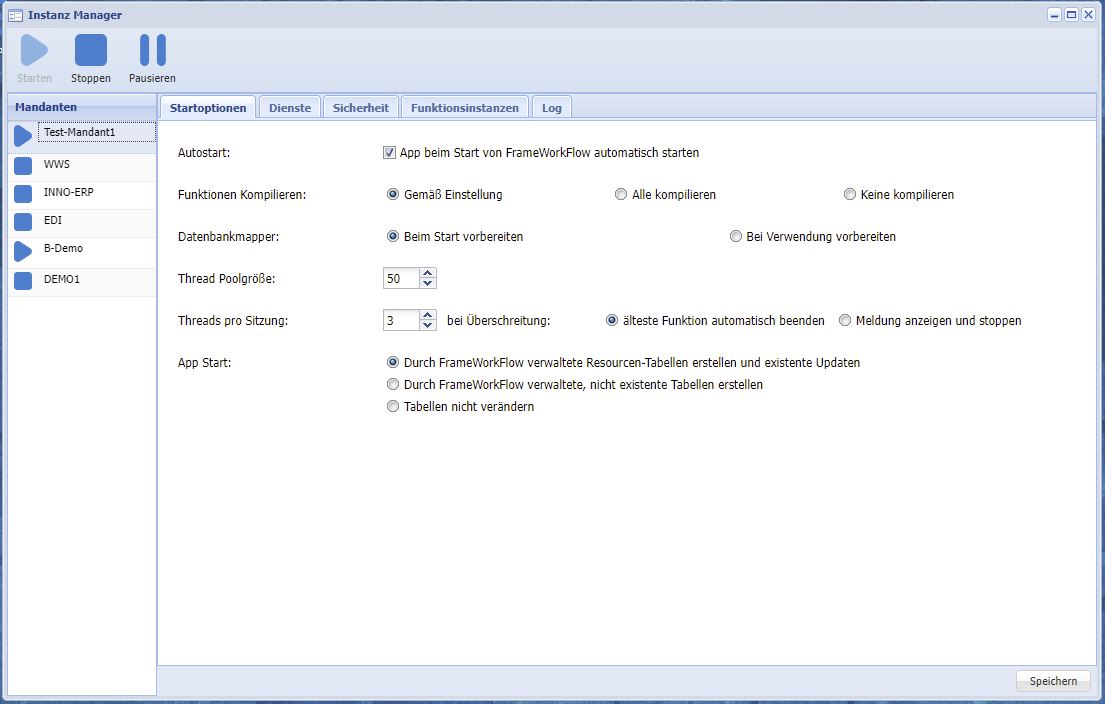Click the square icon beside INNO-ERP
Image resolution: width=1105 pixels, height=704 pixels.
coord(23,193)
